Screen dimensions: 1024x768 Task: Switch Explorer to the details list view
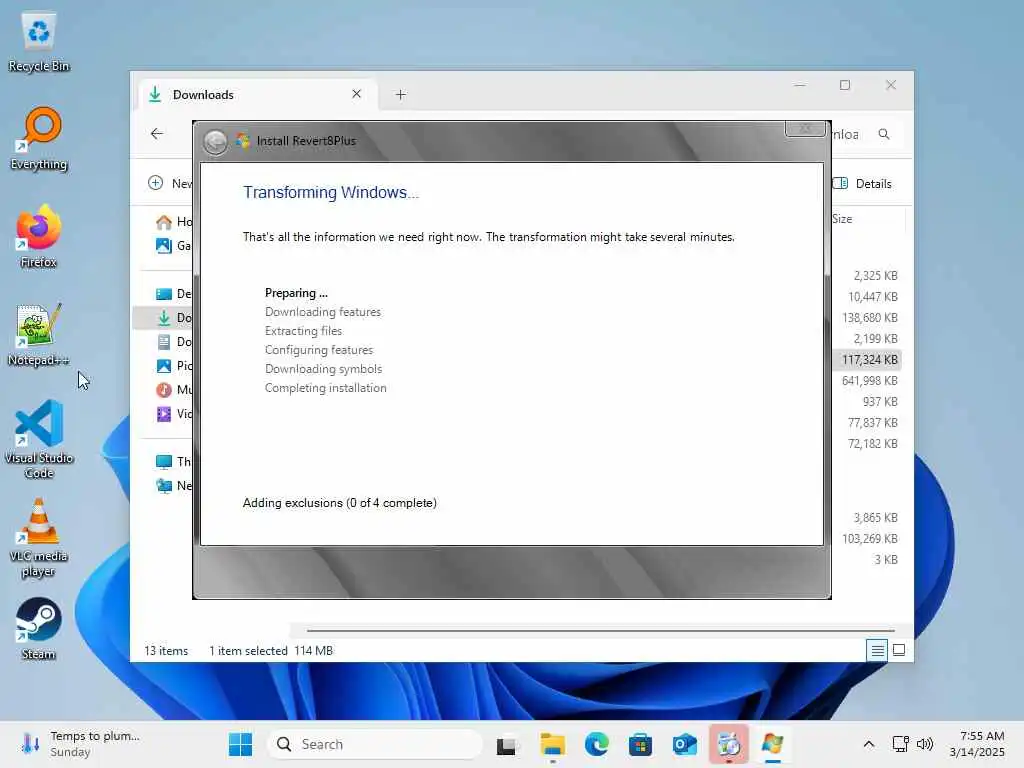[x=877, y=650]
